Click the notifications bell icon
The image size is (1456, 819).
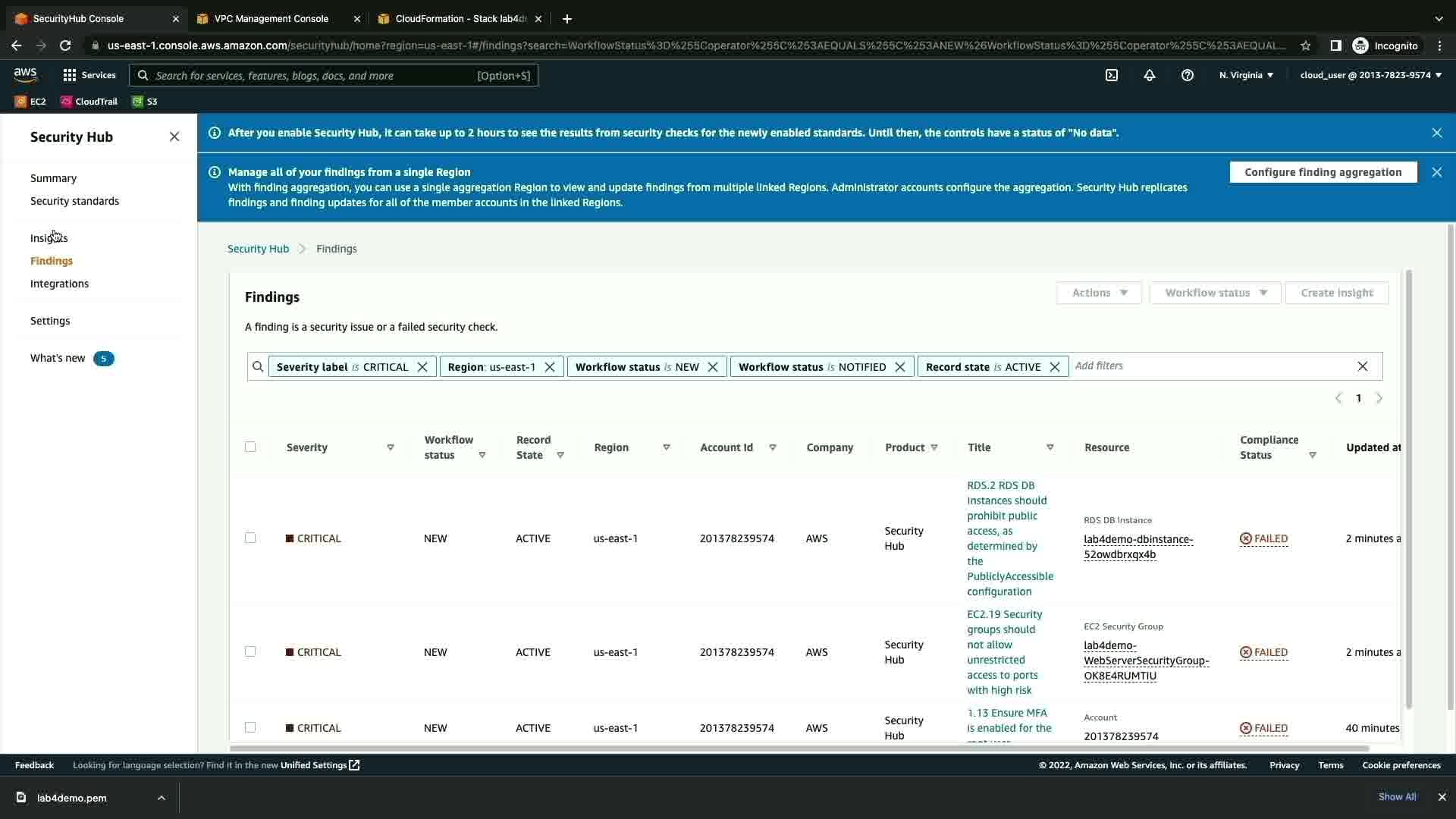pos(1150,75)
